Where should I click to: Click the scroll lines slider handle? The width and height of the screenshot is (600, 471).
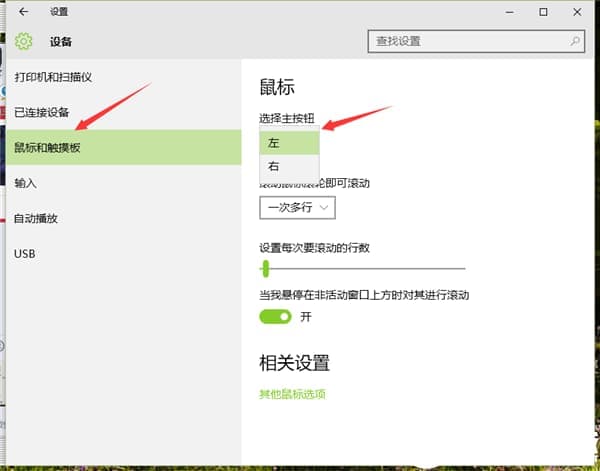point(266,269)
